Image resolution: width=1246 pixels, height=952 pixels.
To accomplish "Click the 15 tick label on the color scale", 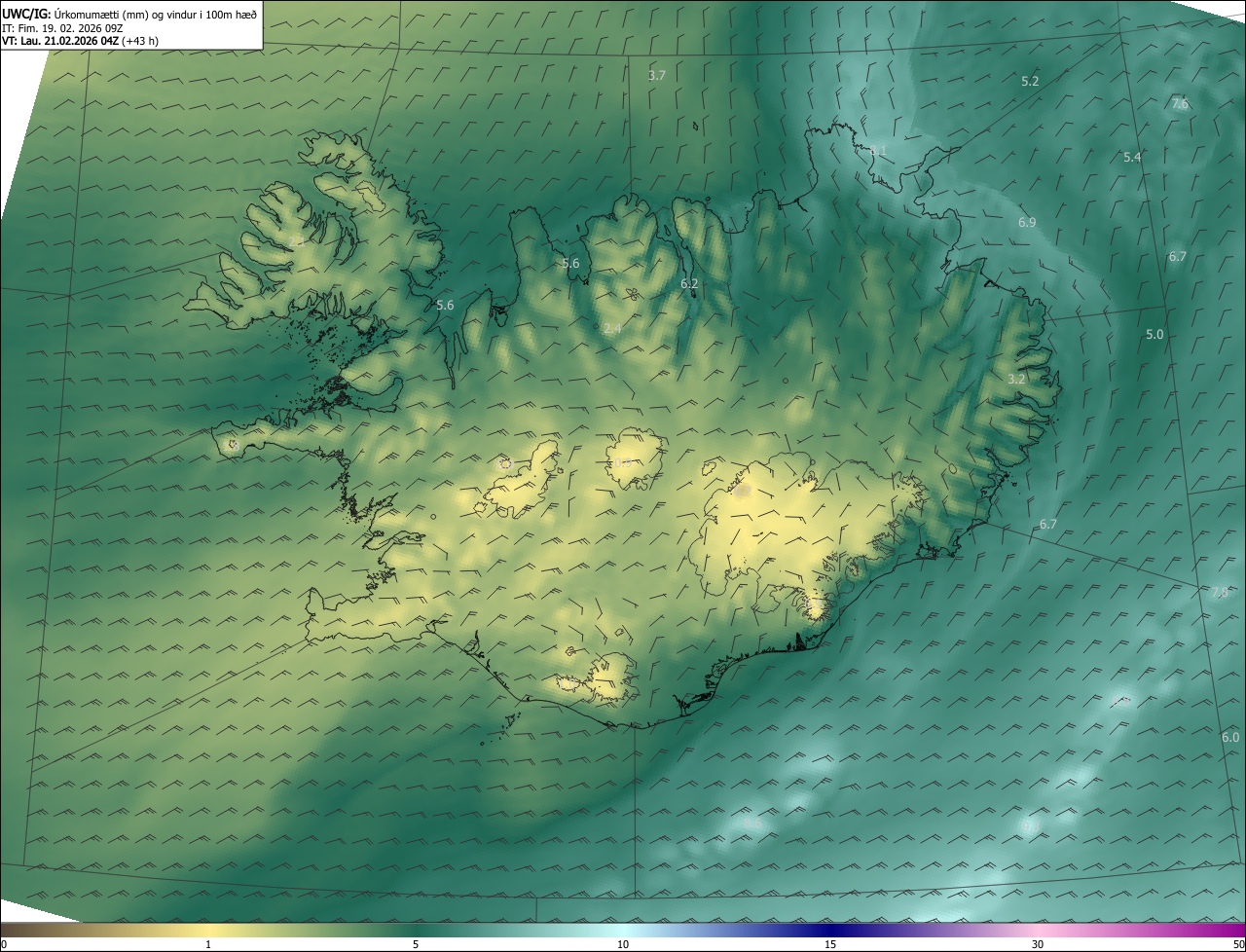I will pos(830,944).
